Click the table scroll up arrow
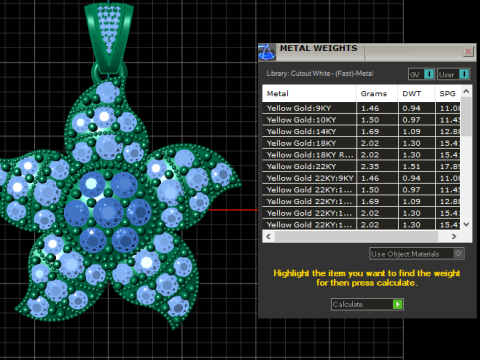This screenshot has width=480, height=360. pos(466,91)
